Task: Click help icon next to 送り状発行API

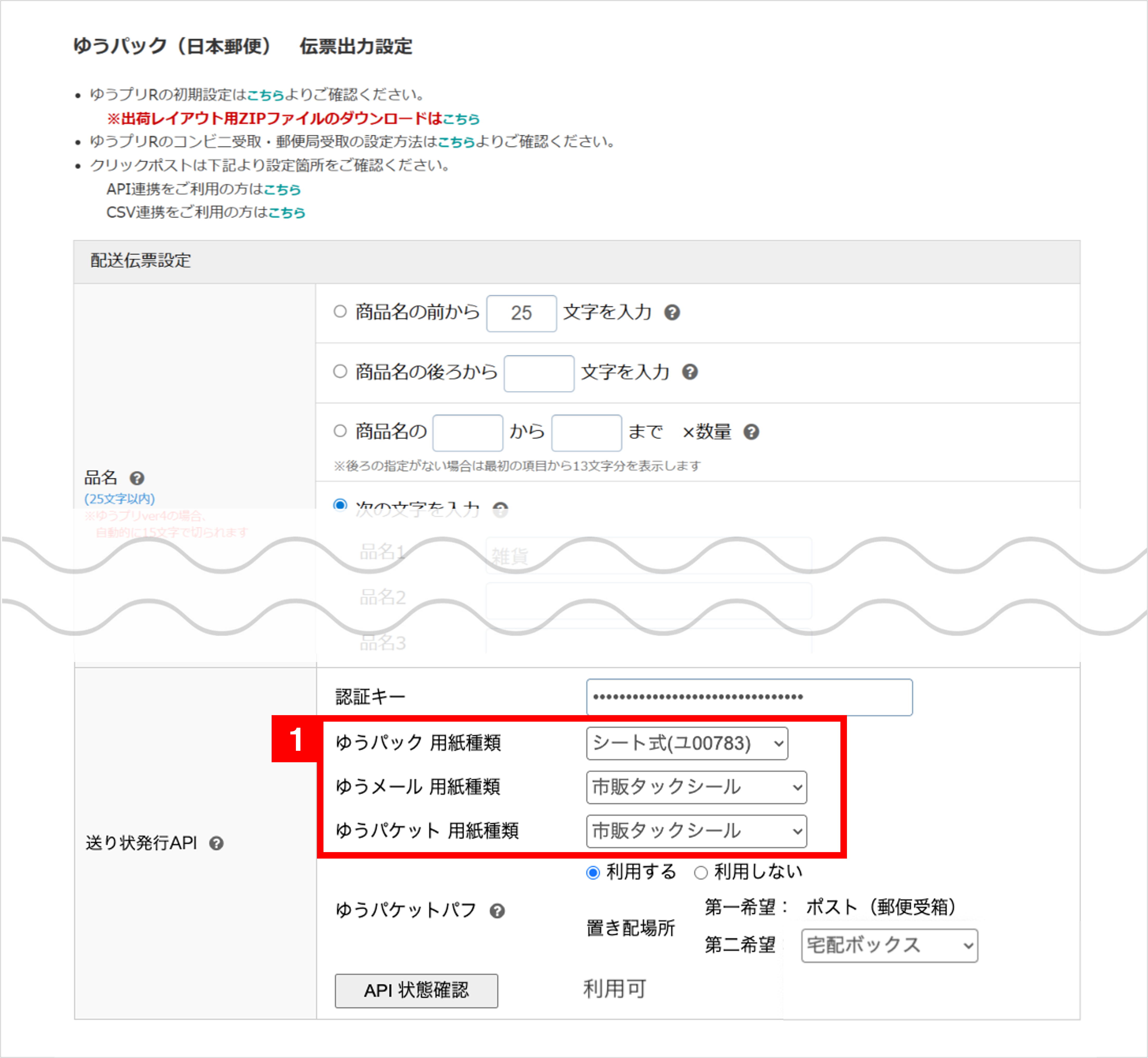Action: pyautogui.click(x=216, y=843)
